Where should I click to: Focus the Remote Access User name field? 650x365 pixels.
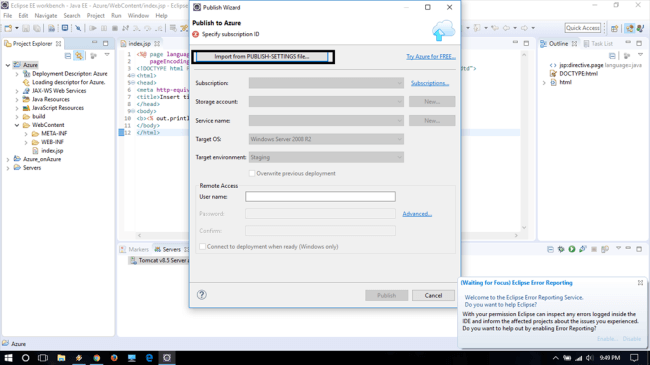pyautogui.click(x=320, y=197)
